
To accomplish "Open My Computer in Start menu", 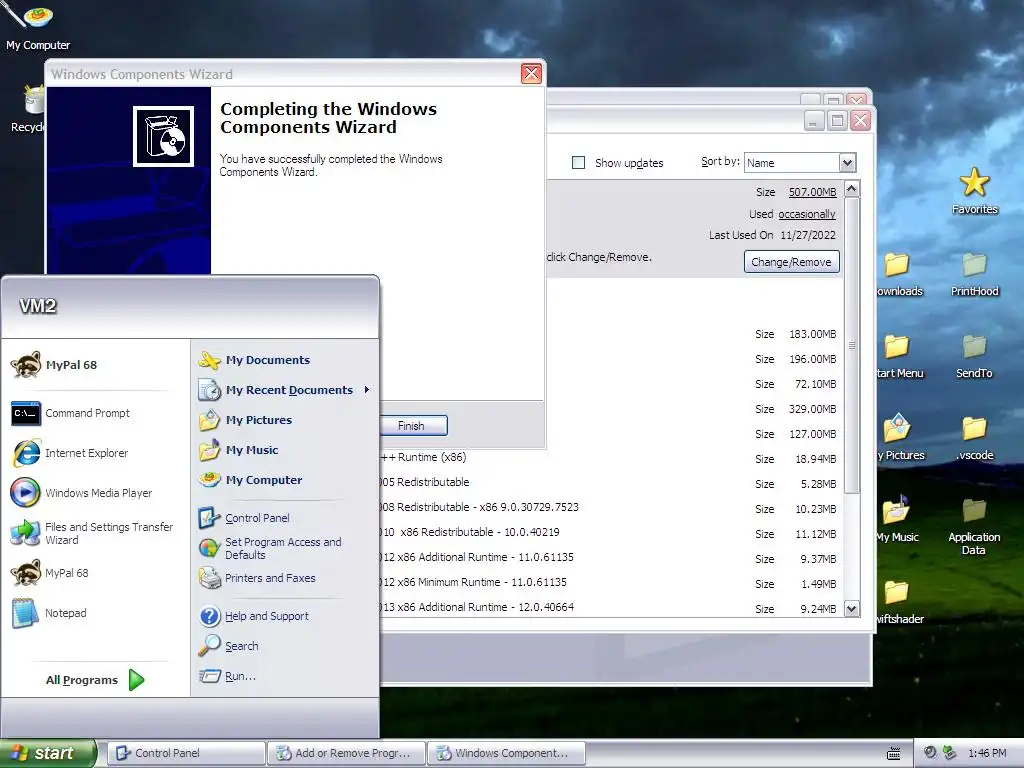I will (x=251, y=480).
